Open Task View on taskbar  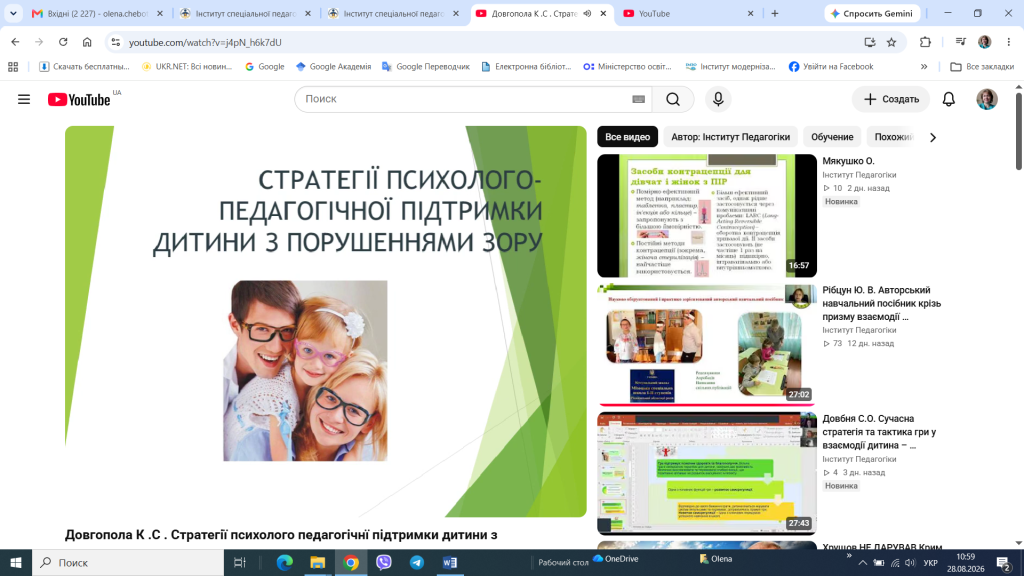[x=240, y=562]
